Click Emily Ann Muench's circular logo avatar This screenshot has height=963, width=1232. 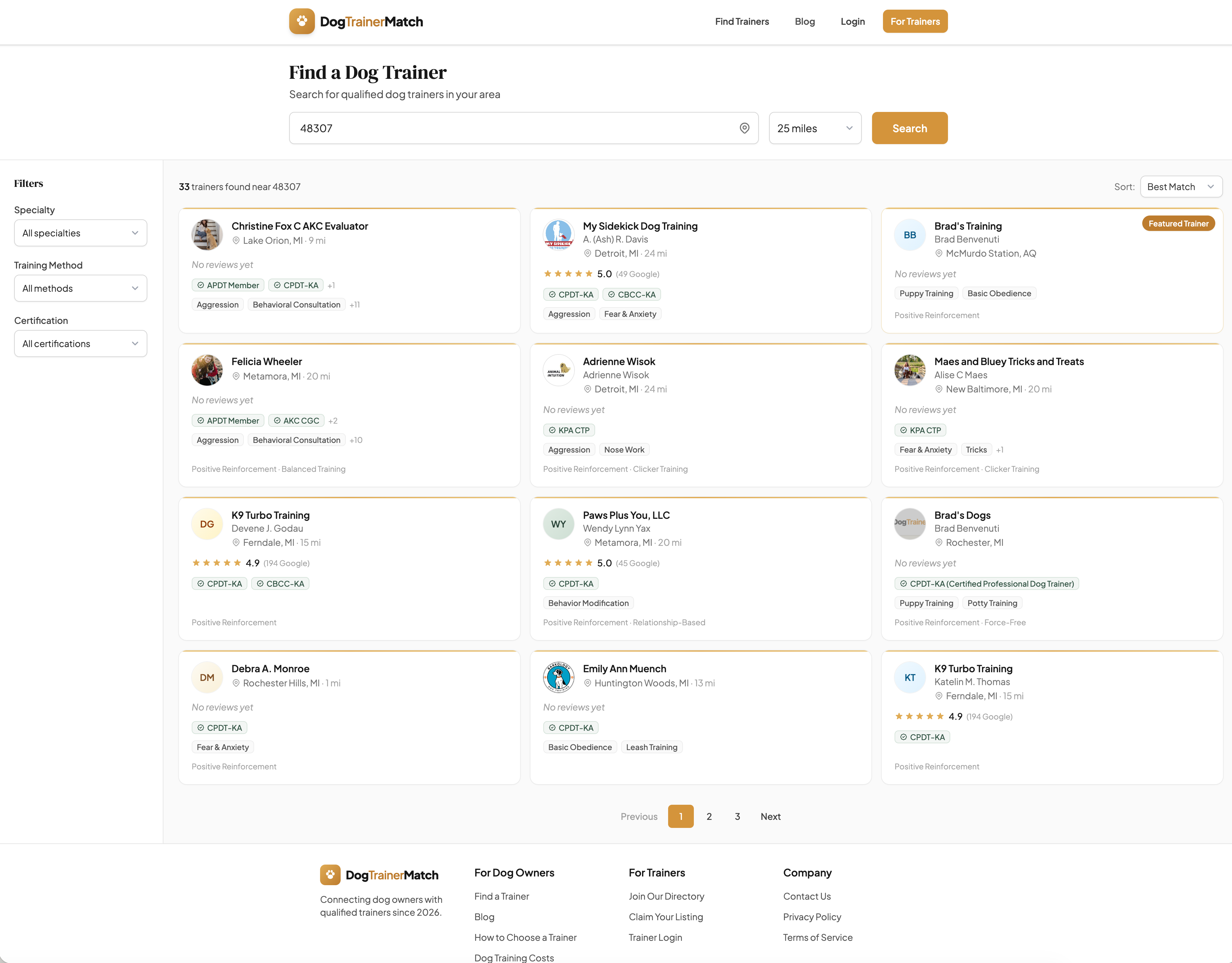pos(558,677)
